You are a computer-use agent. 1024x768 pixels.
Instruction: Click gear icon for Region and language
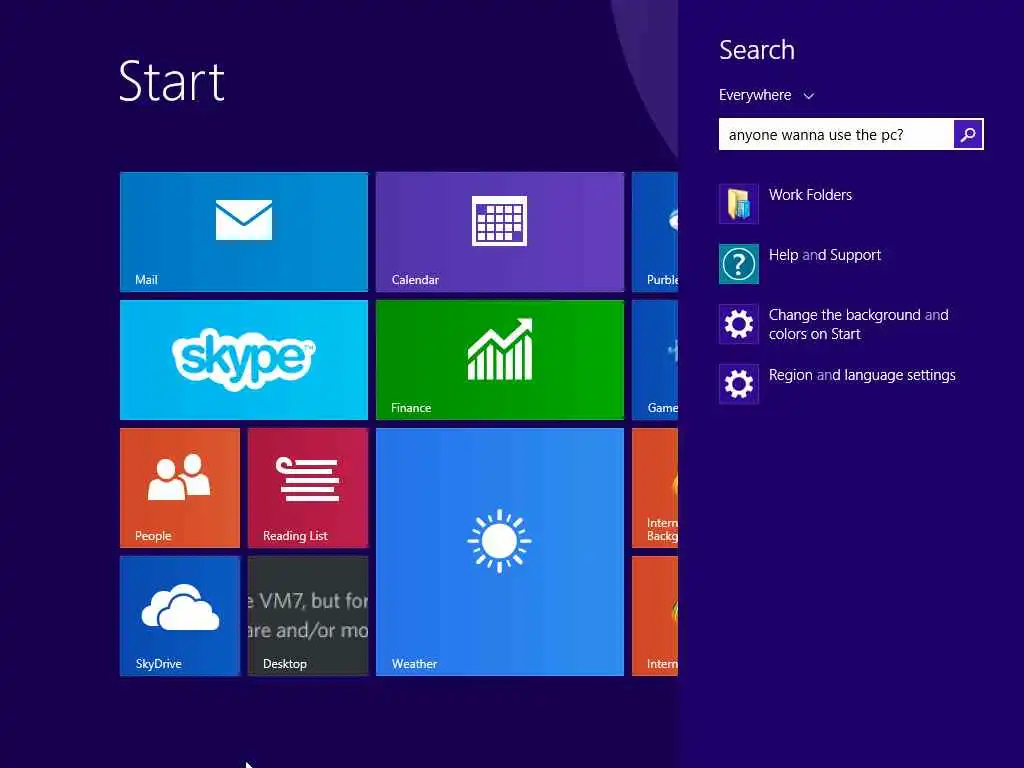[739, 384]
